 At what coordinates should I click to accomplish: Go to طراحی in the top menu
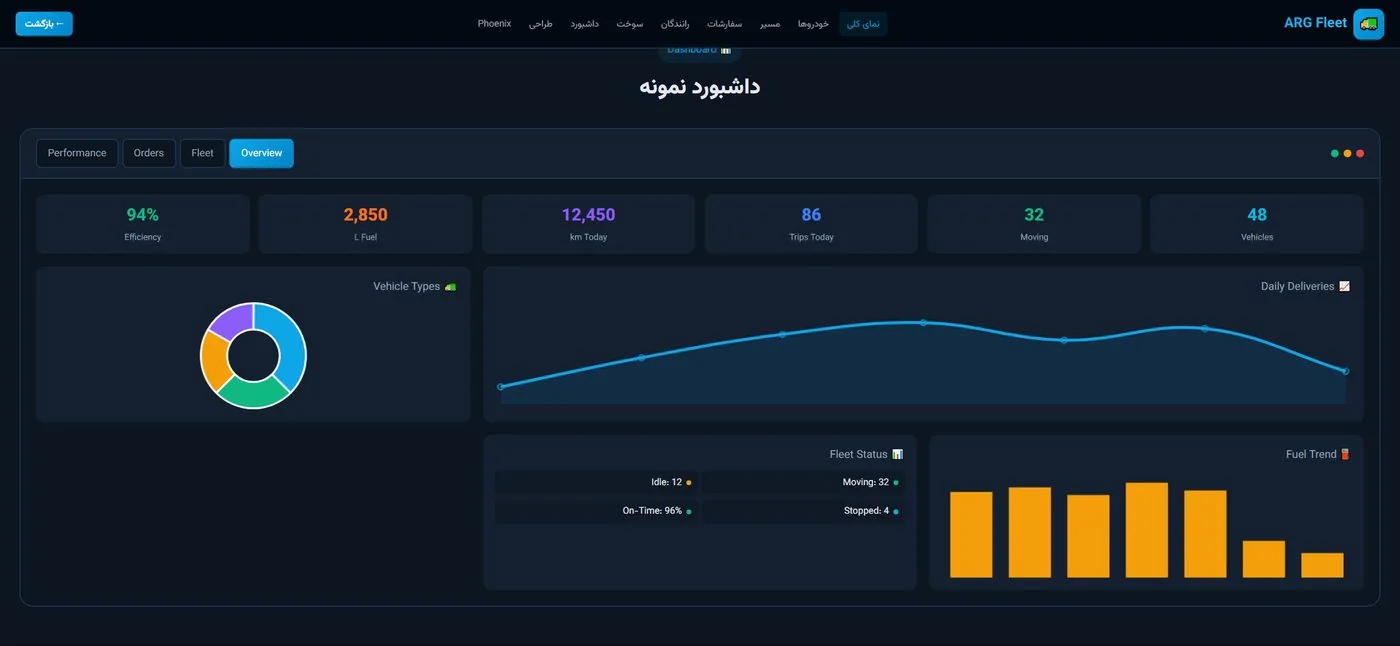point(540,24)
